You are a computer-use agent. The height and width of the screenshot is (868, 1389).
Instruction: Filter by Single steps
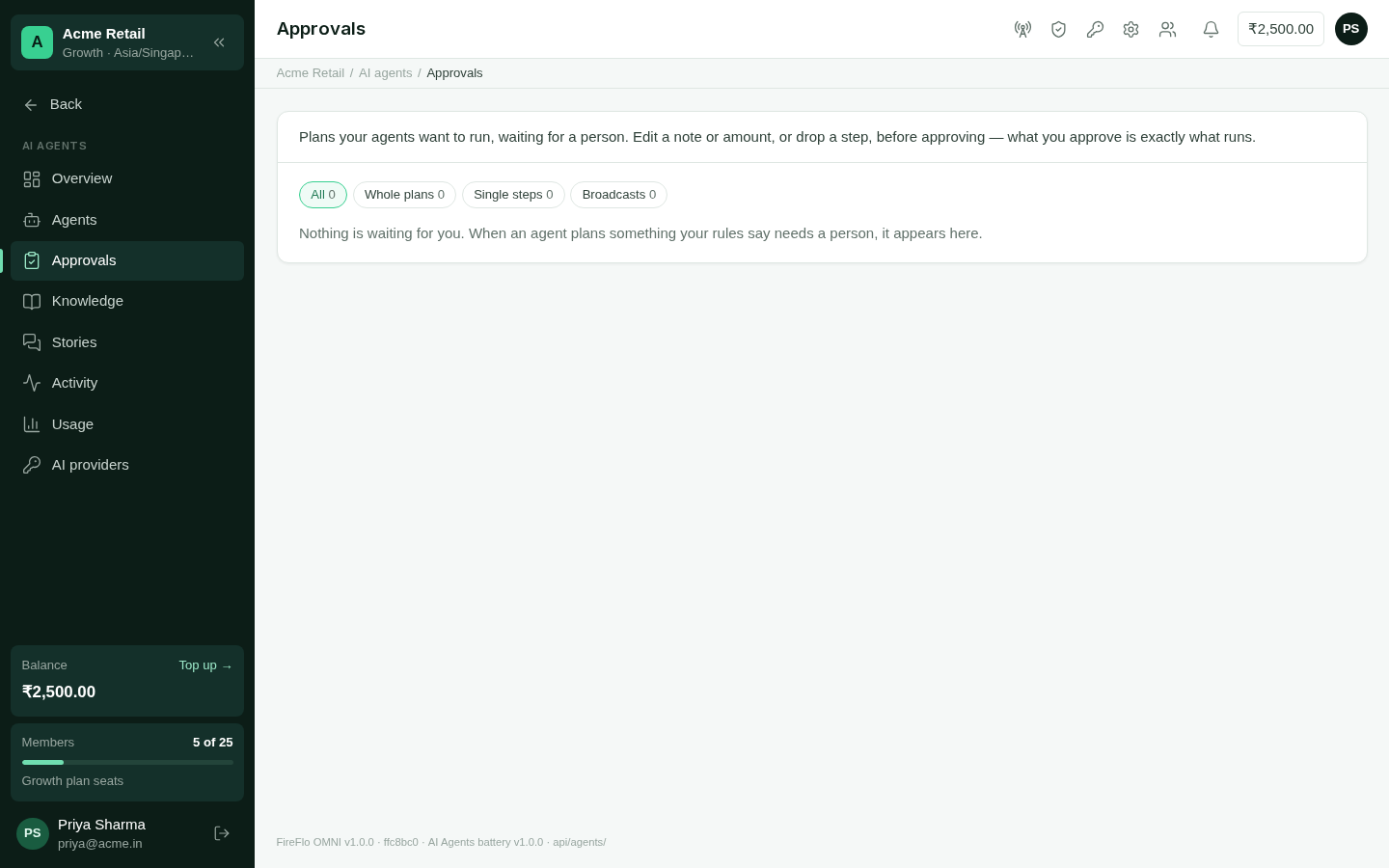(x=513, y=195)
